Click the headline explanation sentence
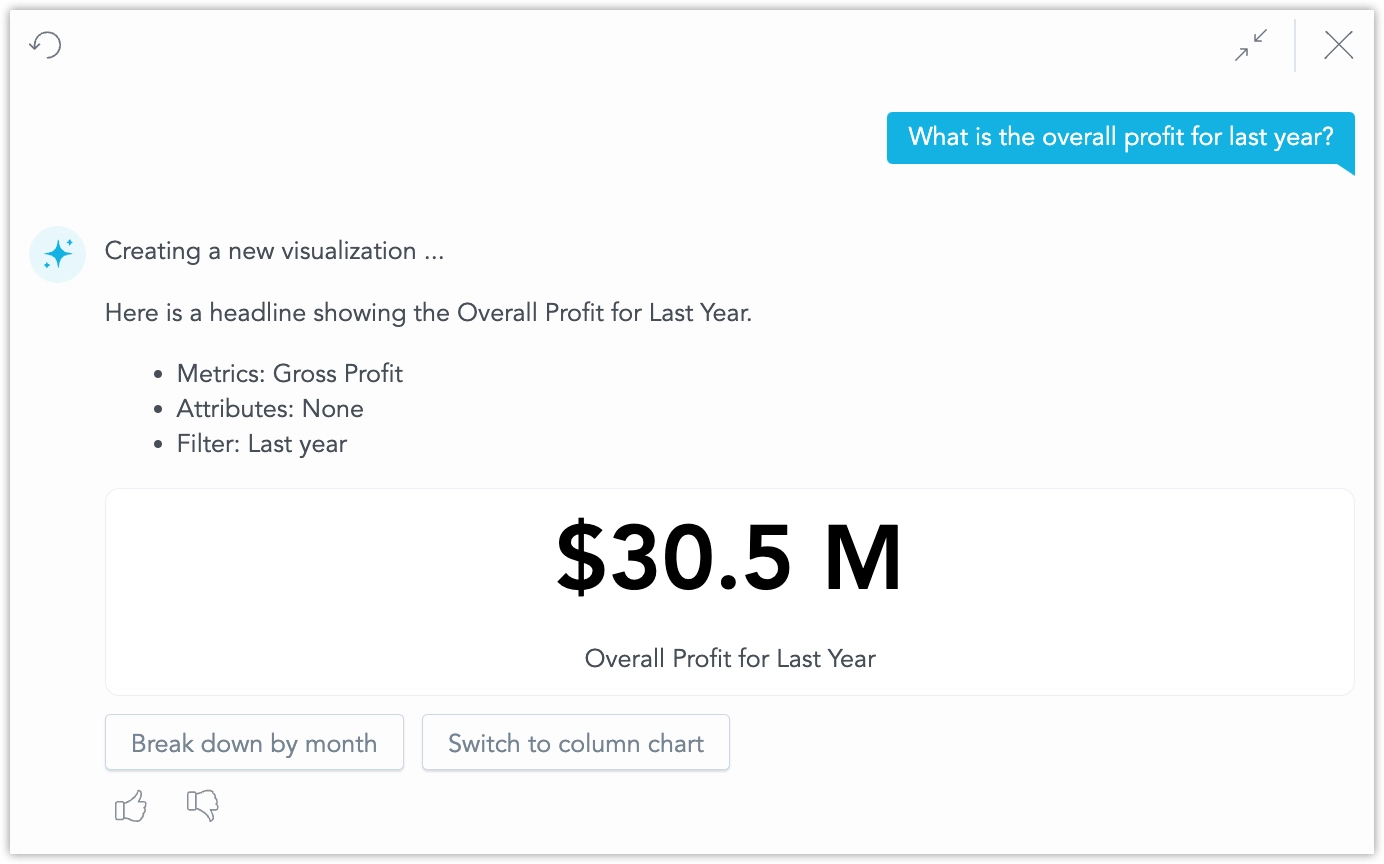Image resolution: width=1384 pixels, height=864 pixels. (x=427, y=312)
